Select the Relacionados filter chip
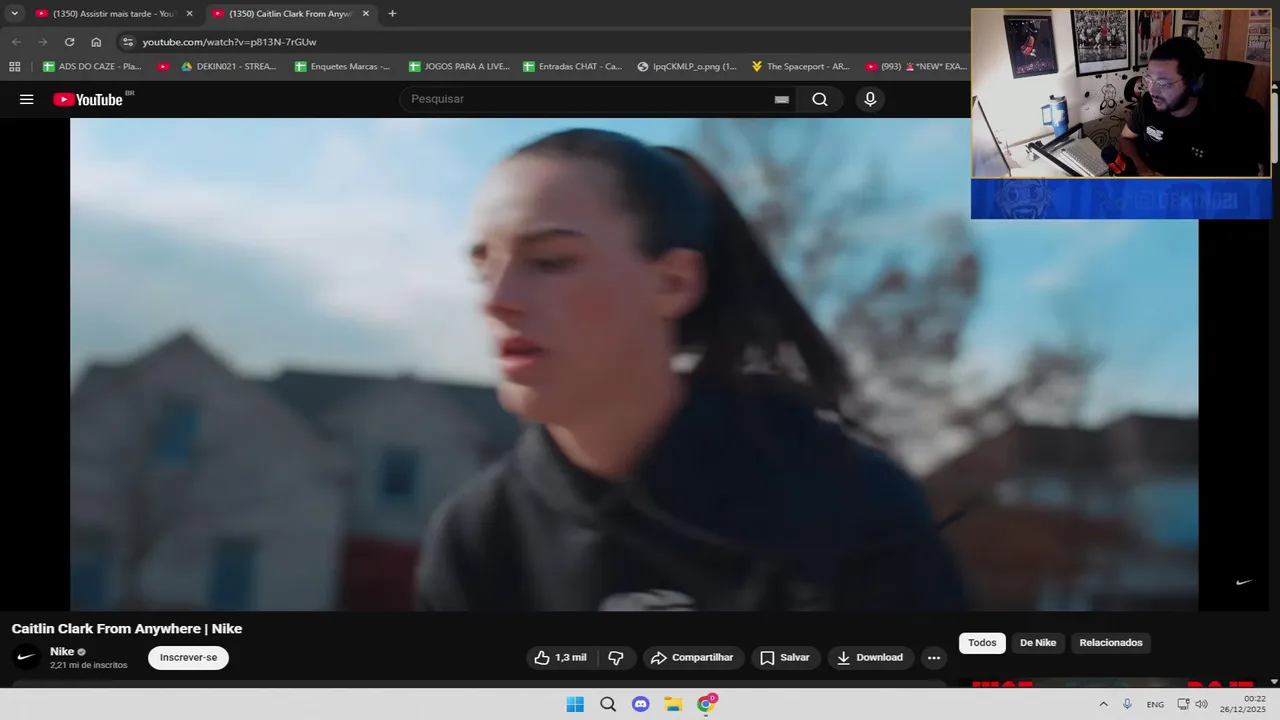 click(1111, 643)
